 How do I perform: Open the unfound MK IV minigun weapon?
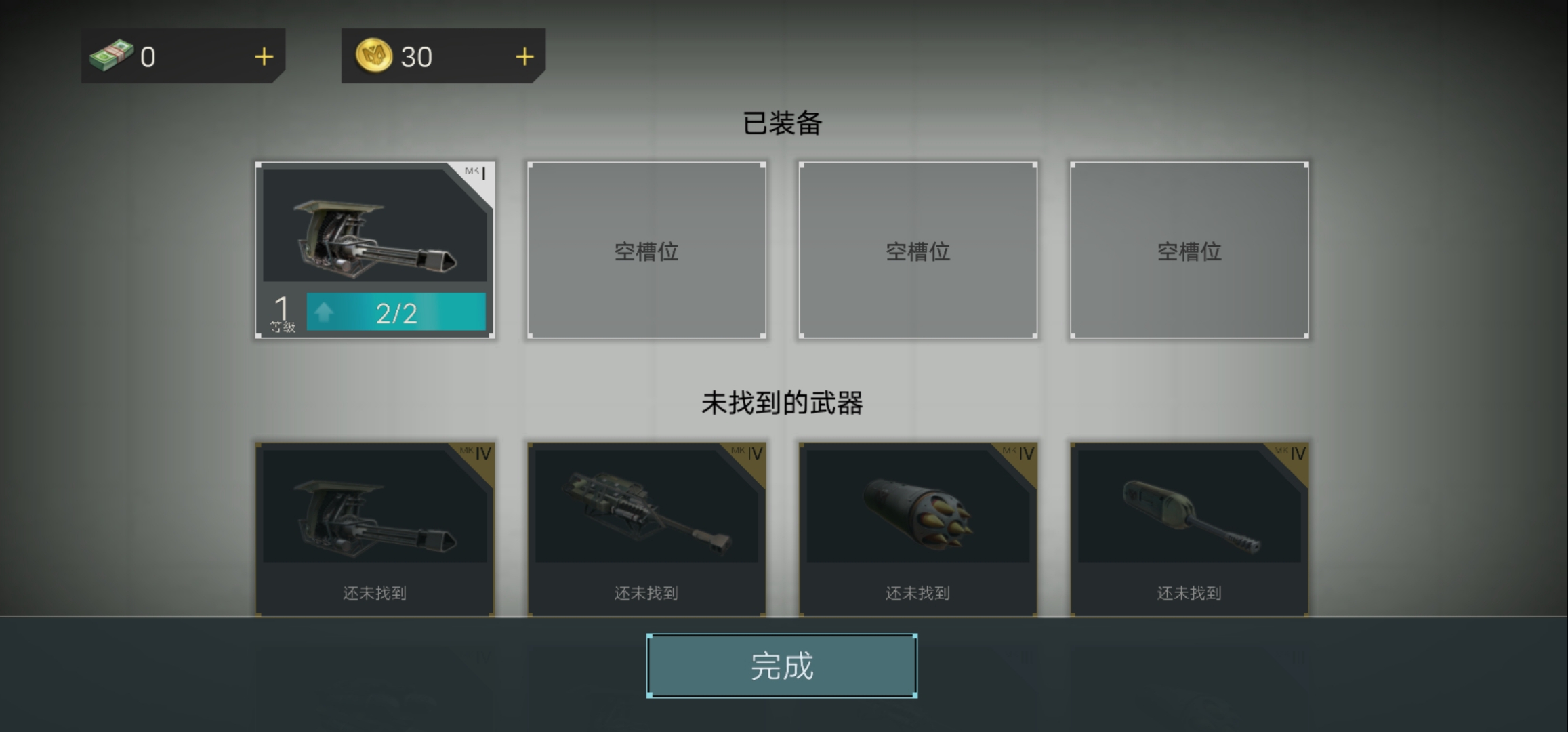point(375,529)
